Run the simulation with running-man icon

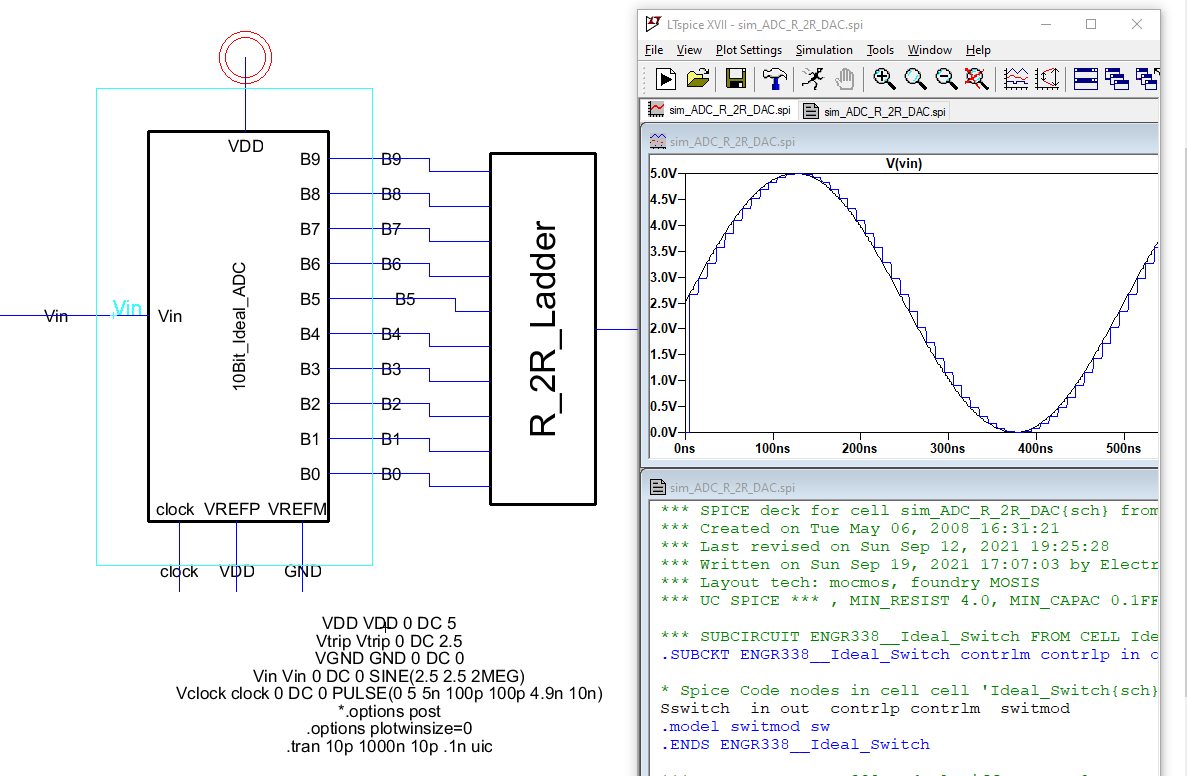tap(813, 79)
